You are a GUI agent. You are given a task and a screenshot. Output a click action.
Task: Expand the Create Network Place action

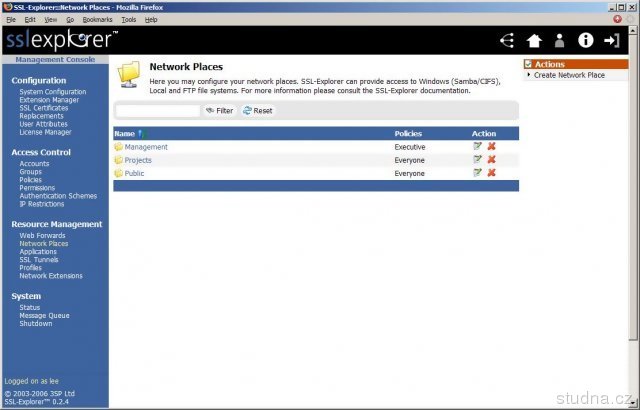[568, 75]
